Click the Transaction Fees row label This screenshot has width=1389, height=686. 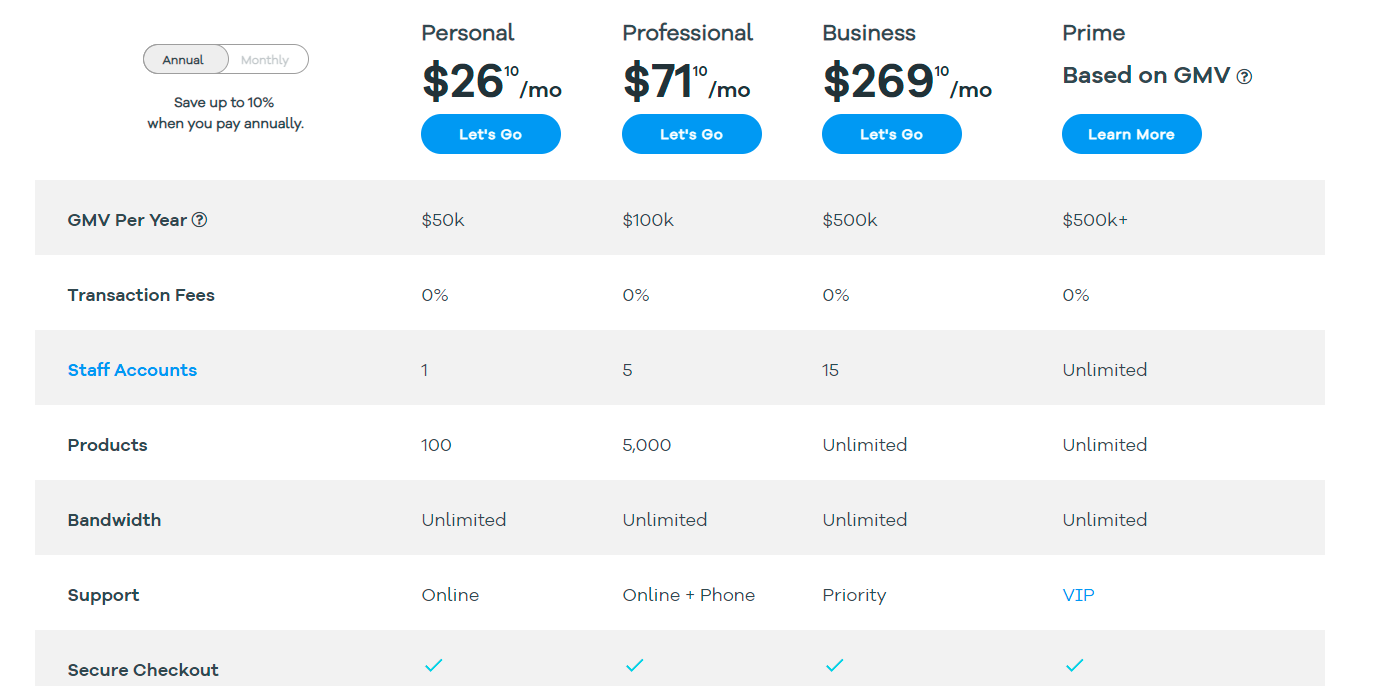point(141,295)
